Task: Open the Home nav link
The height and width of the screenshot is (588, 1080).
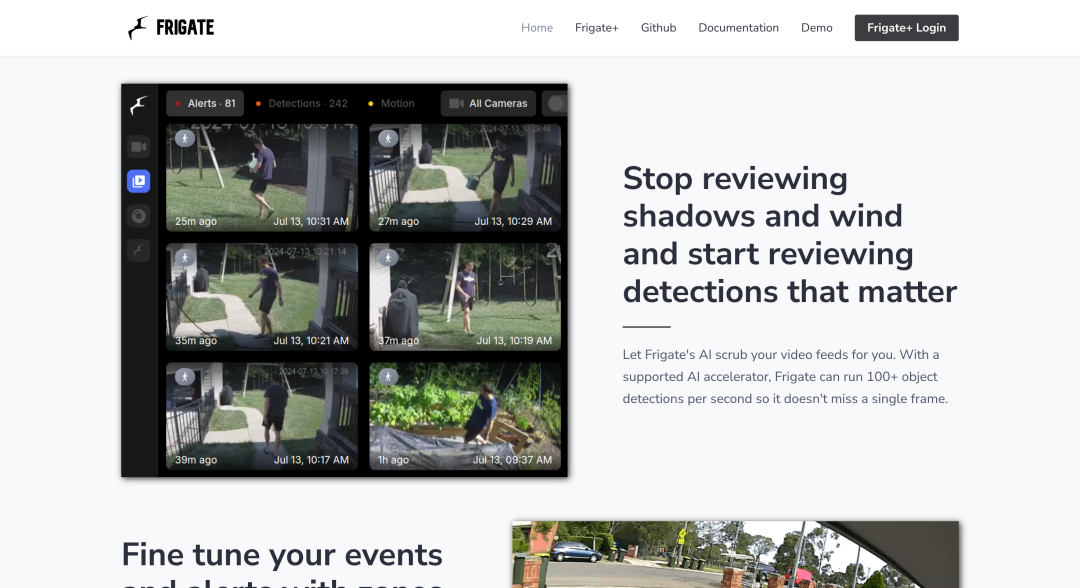Action: click(x=537, y=28)
